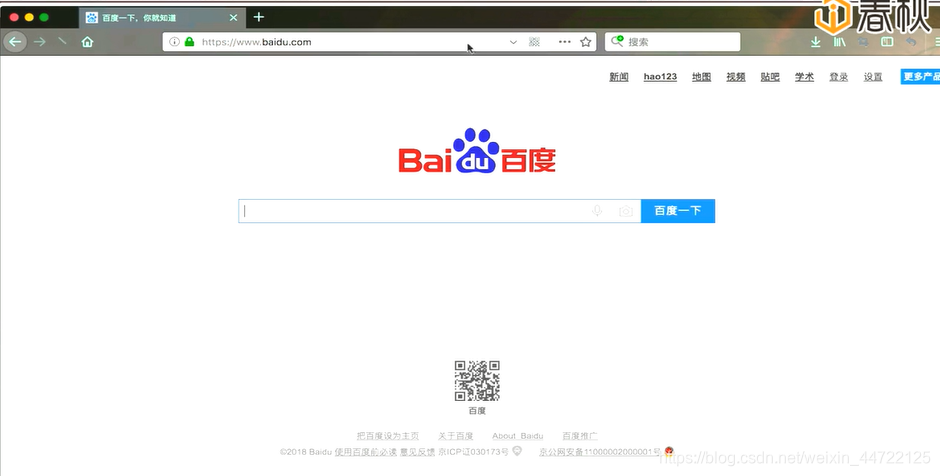Viewport: 940px width, 476px height.
Task: Click the 更多产品 button
Action: tap(921, 77)
